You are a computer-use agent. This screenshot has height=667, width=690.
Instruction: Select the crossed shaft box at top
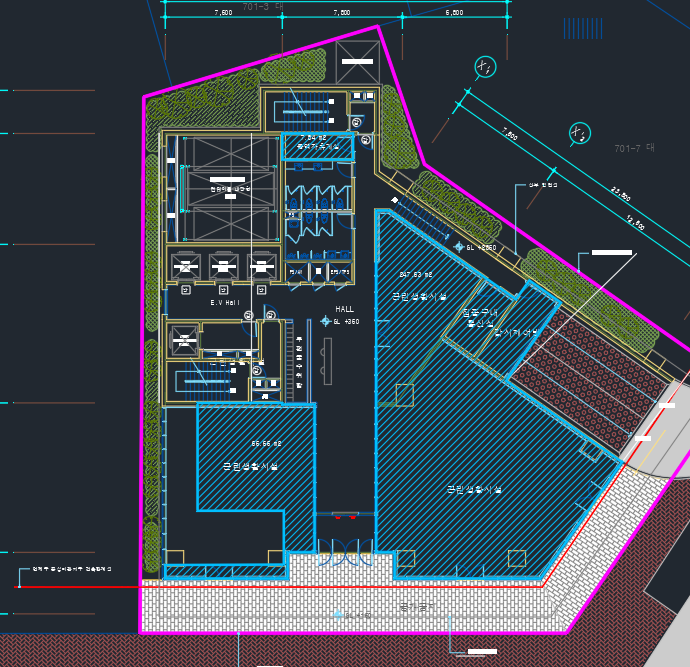point(357,62)
